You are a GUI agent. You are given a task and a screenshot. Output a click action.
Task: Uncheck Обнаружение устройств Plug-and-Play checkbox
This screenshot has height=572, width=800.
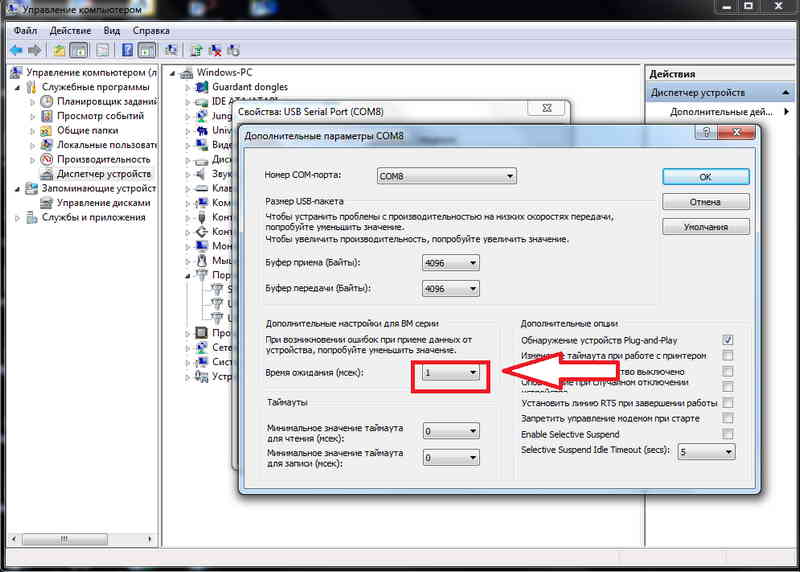point(728,340)
